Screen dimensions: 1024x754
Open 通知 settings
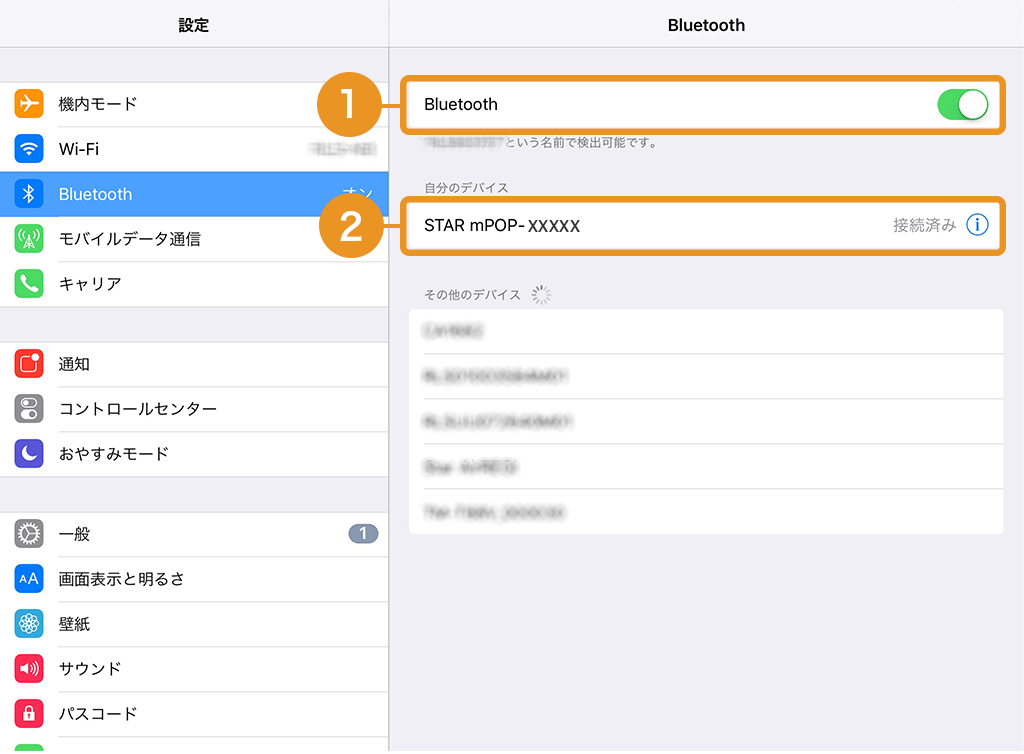(x=194, y=364)
